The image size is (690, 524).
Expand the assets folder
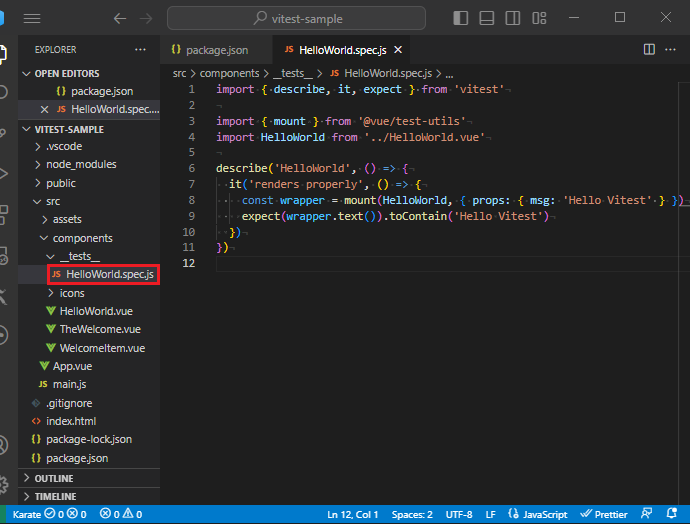(89, 219)
